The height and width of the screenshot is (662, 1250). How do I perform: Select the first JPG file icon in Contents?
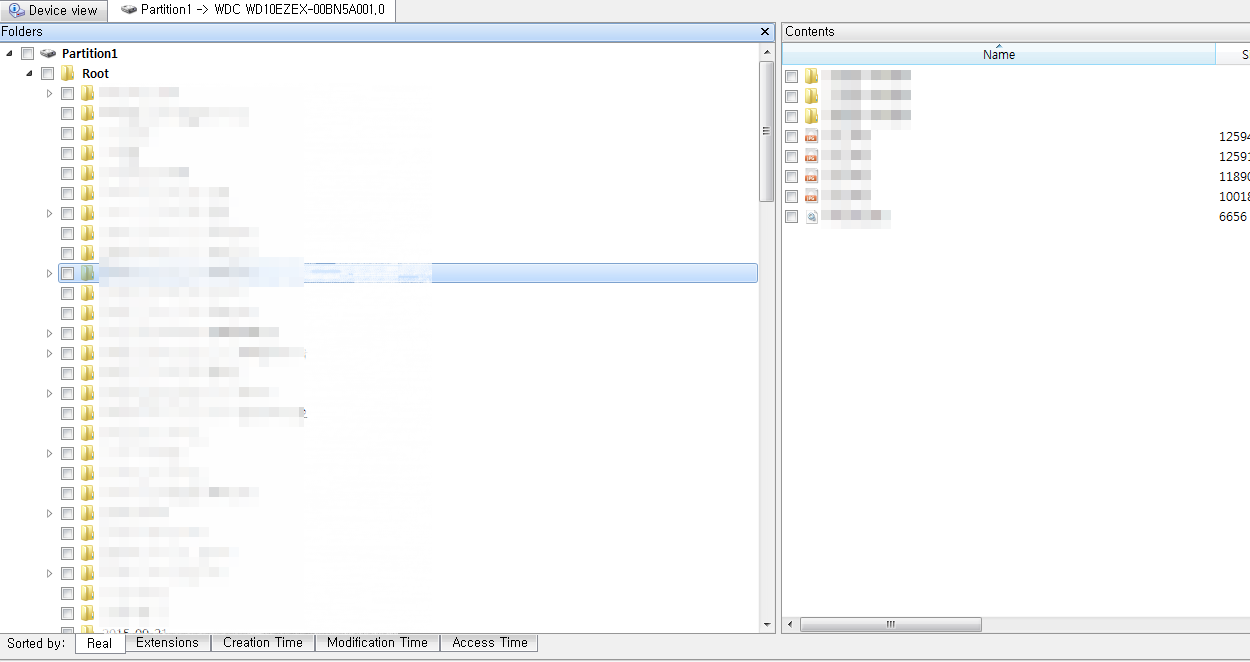(x=811, y=136)
